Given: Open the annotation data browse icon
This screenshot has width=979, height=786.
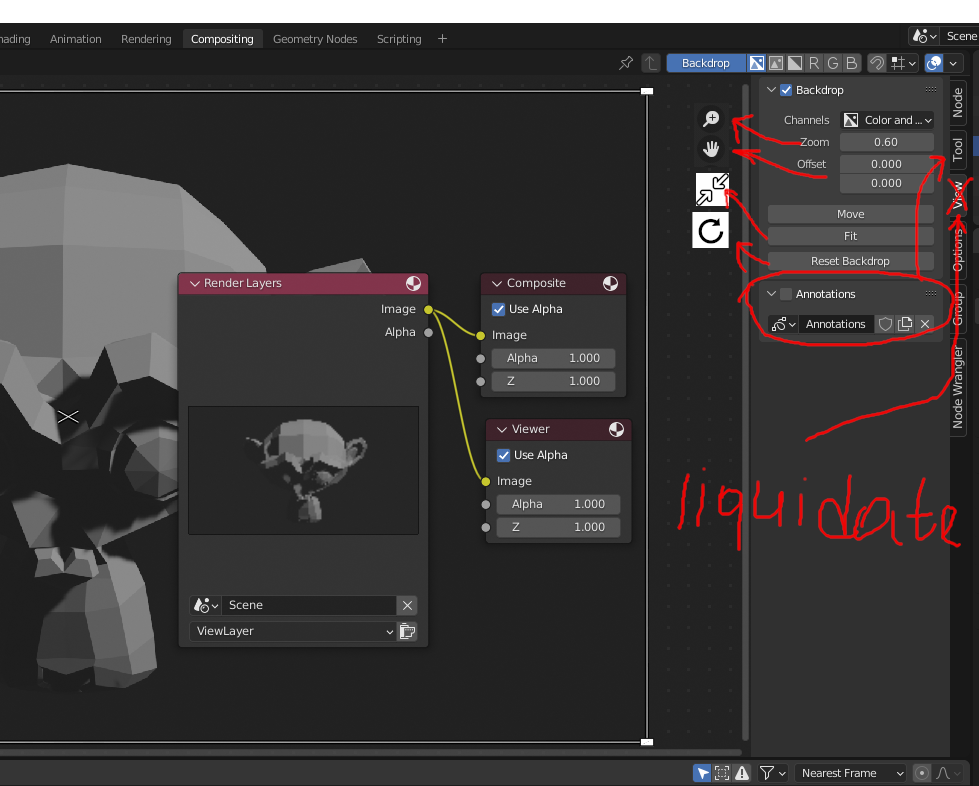Looking at the screenshot, I should click(784, 324).
